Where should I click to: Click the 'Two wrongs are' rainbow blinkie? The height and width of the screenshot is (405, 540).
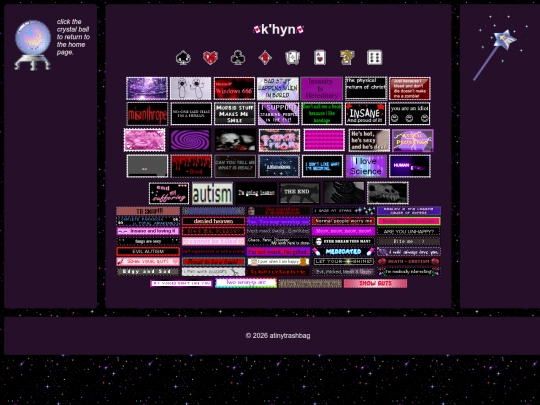pos(246,283)
